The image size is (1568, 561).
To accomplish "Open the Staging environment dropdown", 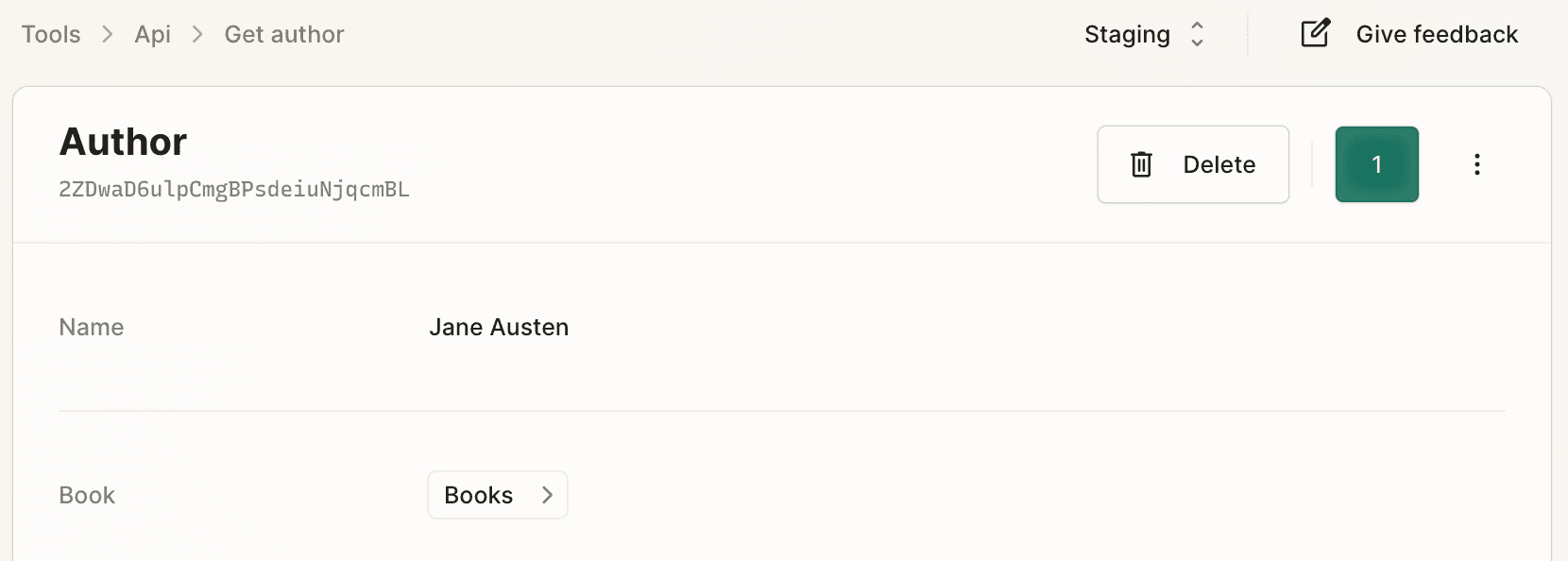I will click(1145, 34).
